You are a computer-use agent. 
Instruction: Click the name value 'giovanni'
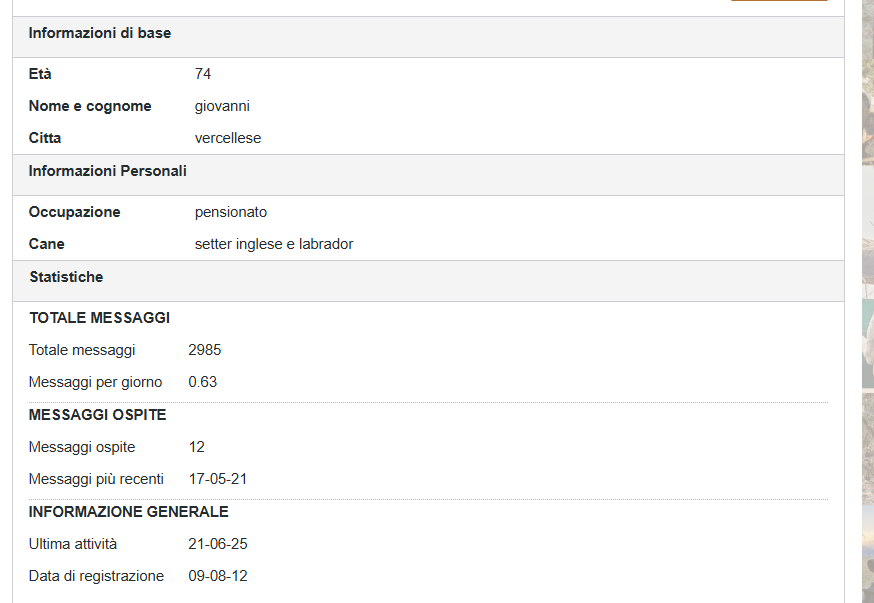(222, 106)
